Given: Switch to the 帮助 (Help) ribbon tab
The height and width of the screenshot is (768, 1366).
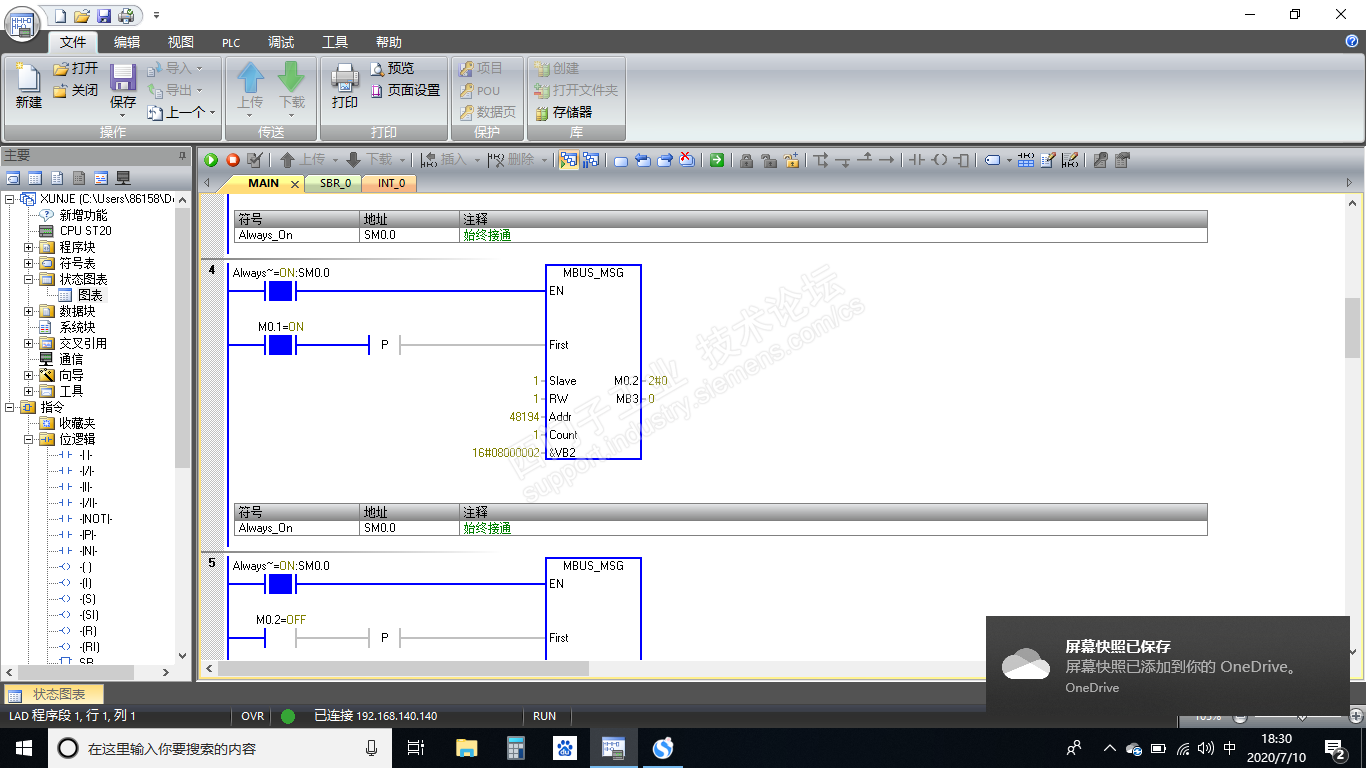Looking at the screenshot, I should click(x=389, y=42).
